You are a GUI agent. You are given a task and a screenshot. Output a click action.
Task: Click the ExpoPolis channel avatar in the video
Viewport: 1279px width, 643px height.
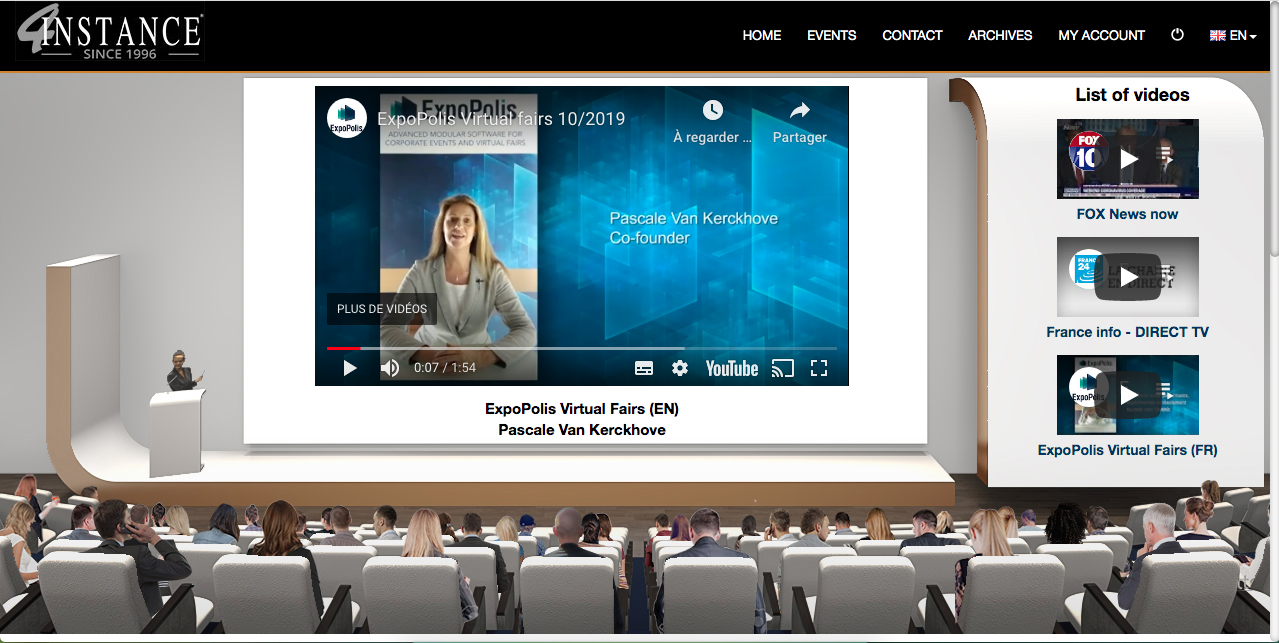tap(347, 118)
